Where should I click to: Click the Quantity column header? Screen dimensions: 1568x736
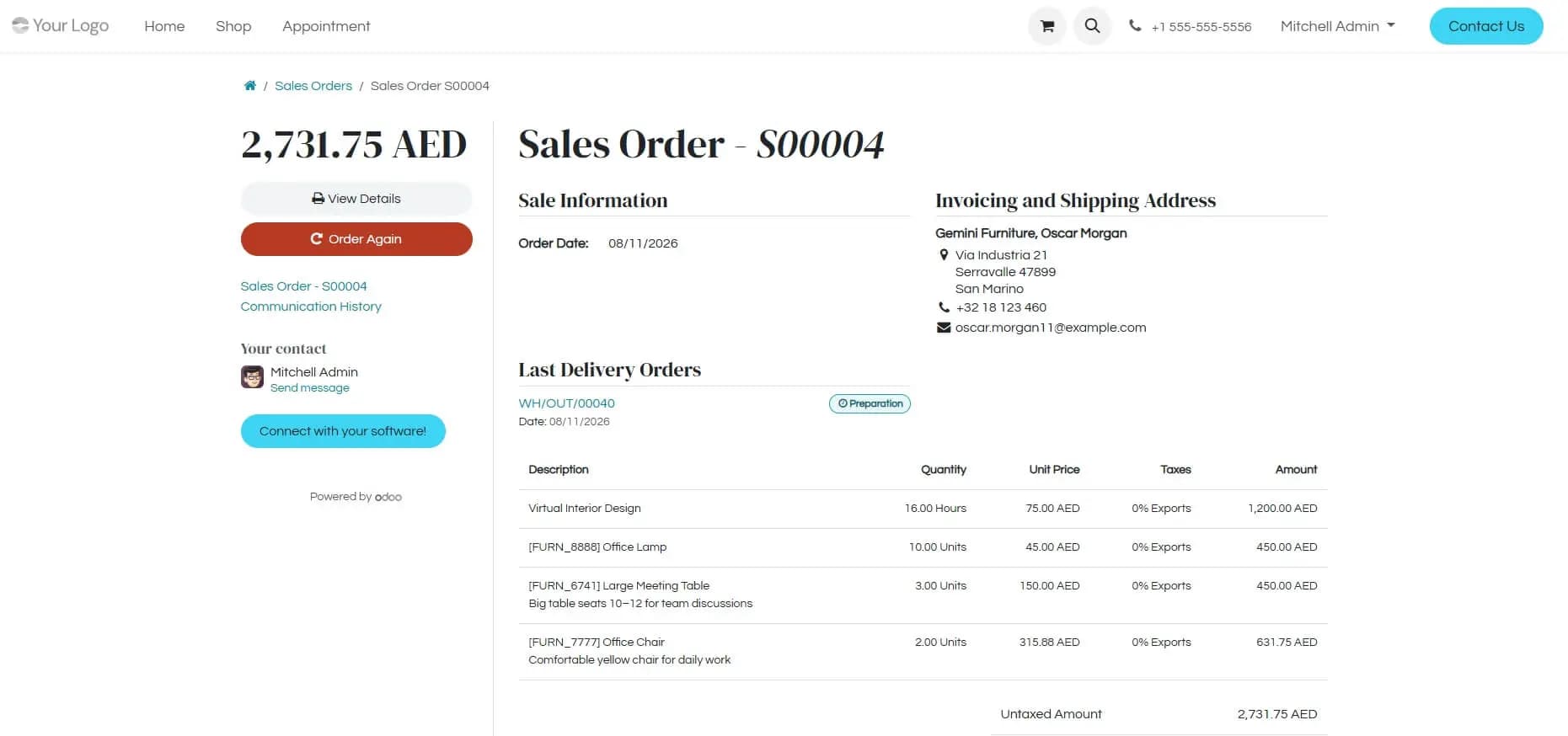[944, 470]
